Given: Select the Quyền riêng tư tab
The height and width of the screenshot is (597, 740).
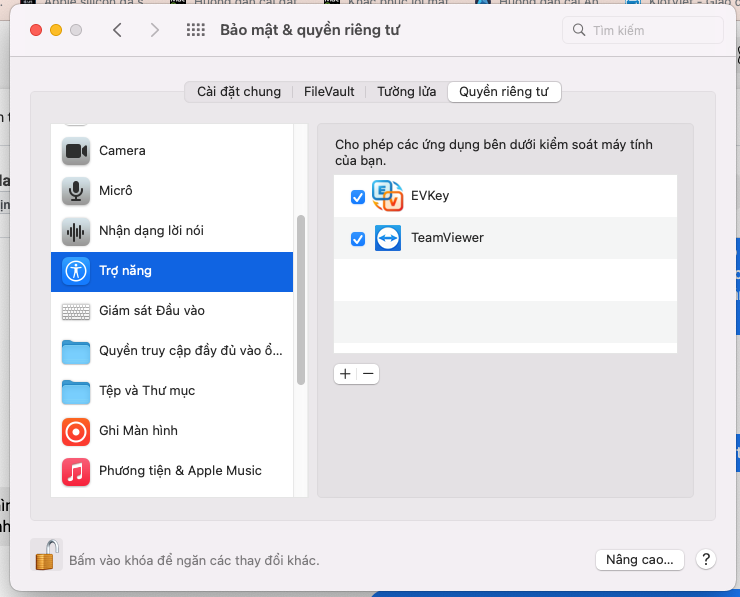Looking at the screenshot, I should click(x=504, y=92).
